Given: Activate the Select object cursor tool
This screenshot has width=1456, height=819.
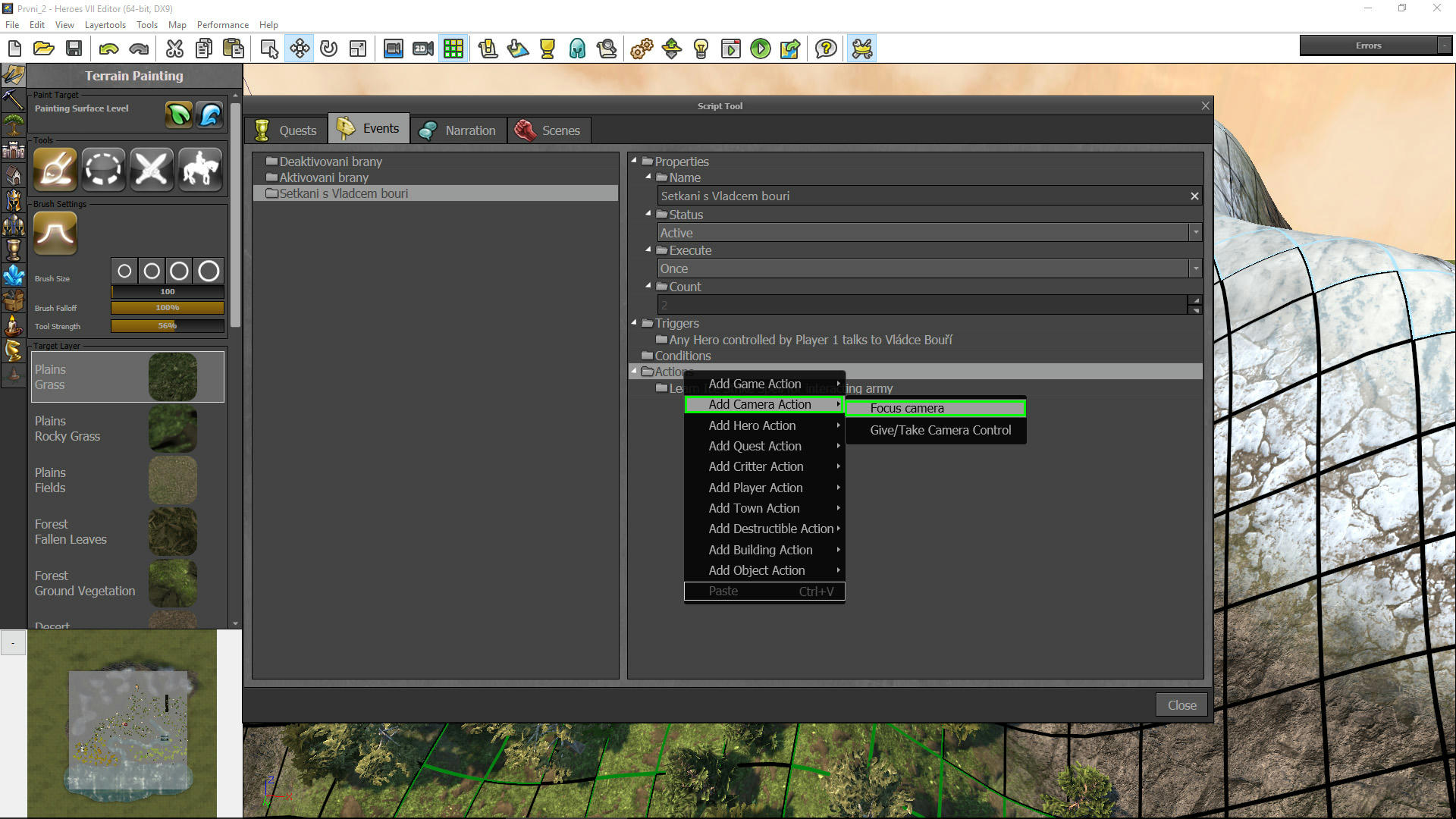Looking at the screenshot, I should pos(269,49).
